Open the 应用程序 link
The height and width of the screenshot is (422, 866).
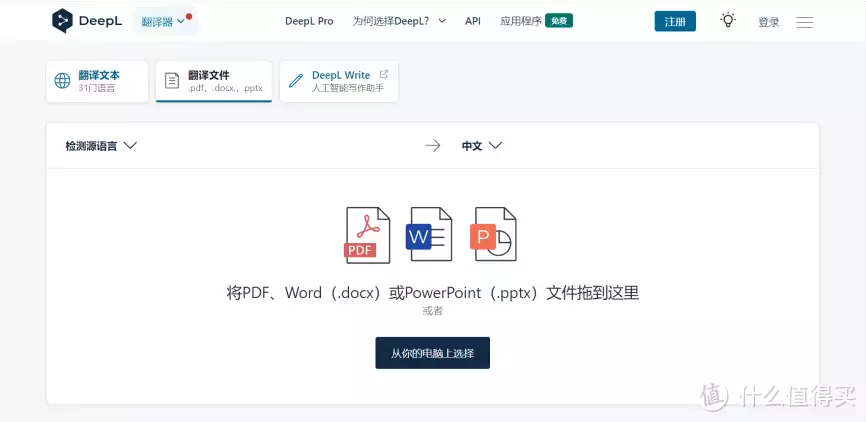coord(521,21)
